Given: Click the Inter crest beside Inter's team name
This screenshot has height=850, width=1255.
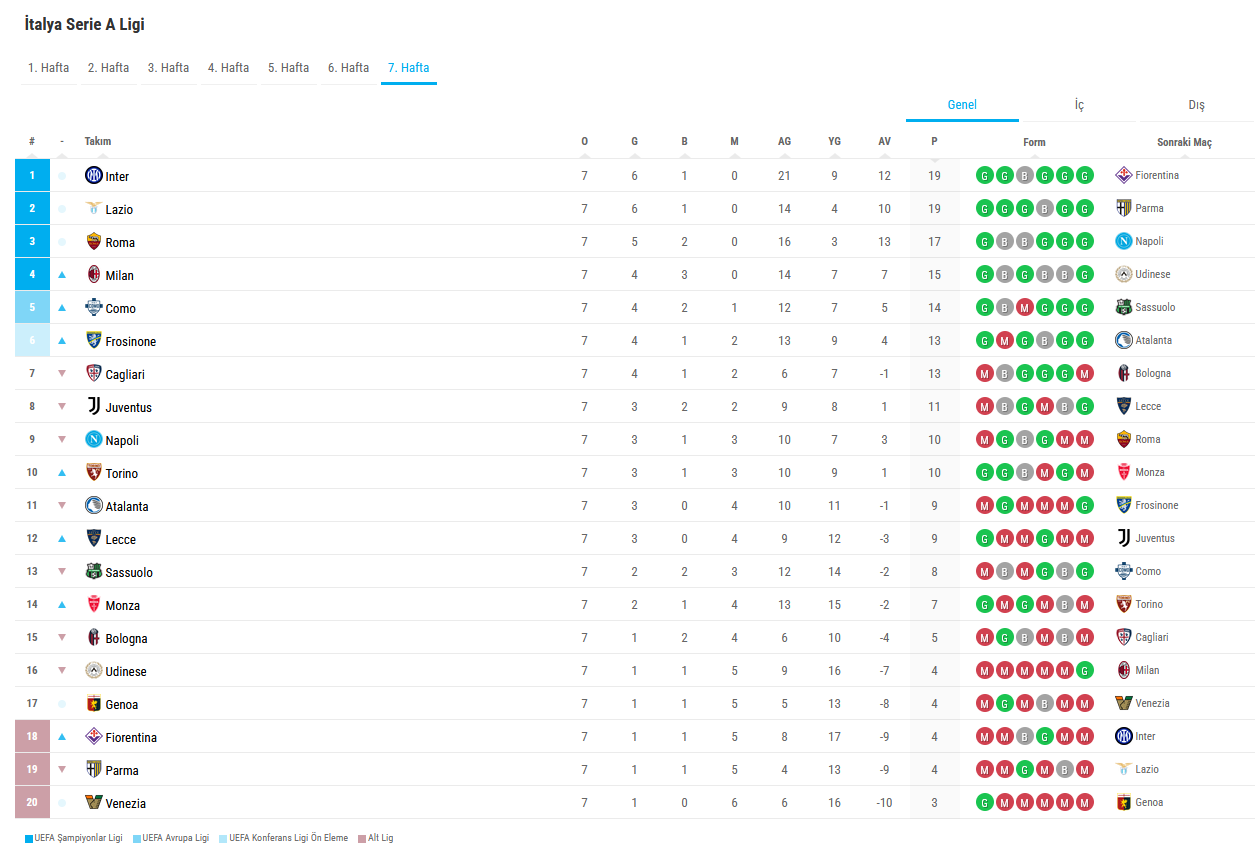Looking at the screenshot, I should pyautogui.click(x=94, y=176).
